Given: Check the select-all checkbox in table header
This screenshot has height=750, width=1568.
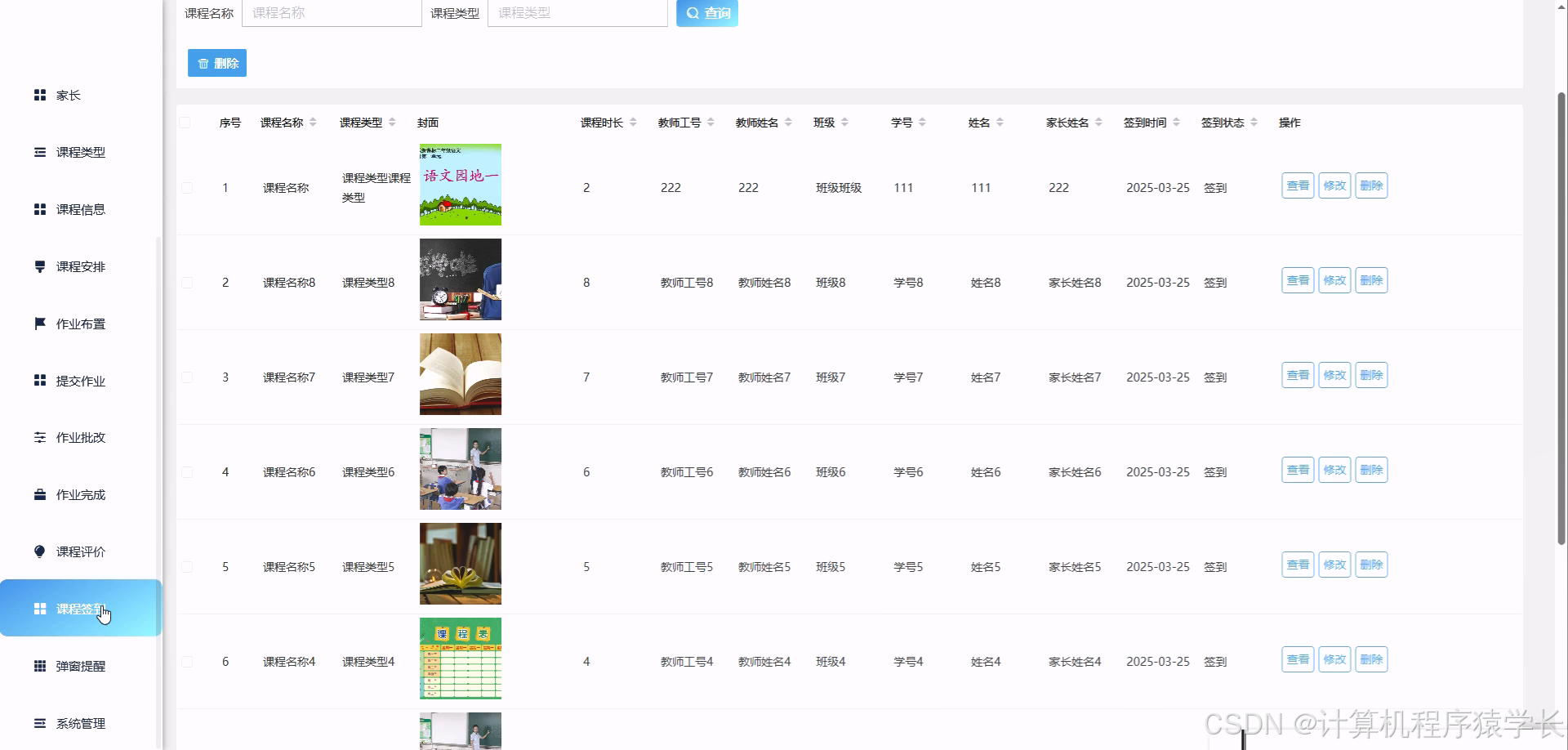Looking at the screenshot, I should coord(186,123).
